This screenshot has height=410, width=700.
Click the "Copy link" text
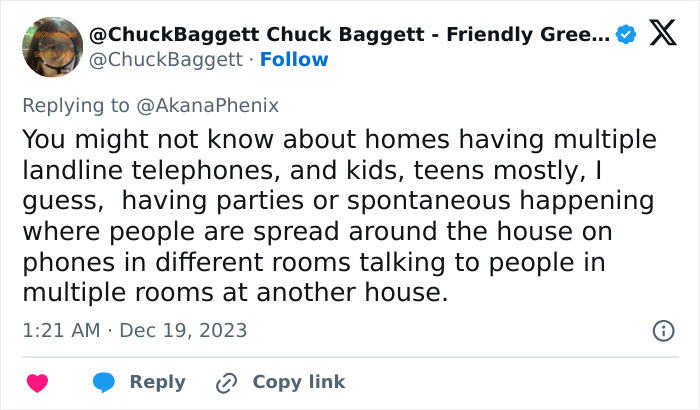click(298, 382)
